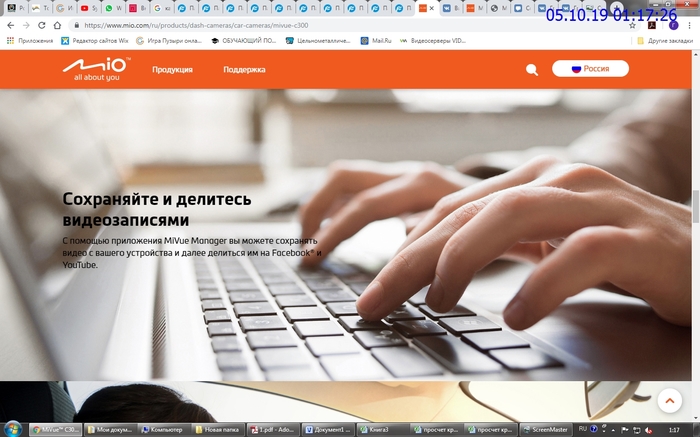The height and width of the screenshot is (437, 700).
Task: Open the Видеосерверы VID... bookmark
Action: pos(432,41)
